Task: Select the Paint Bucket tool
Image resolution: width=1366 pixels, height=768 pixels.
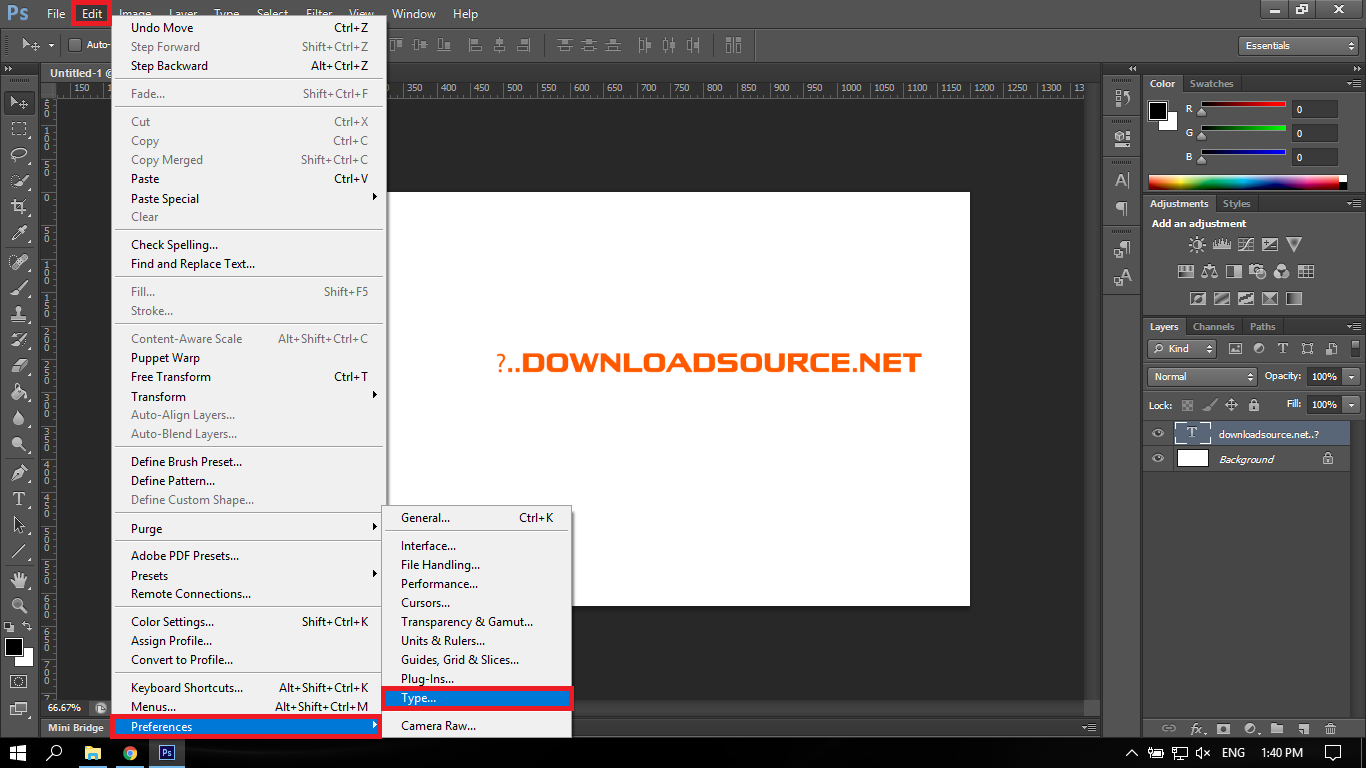Action: click(19, 392)
